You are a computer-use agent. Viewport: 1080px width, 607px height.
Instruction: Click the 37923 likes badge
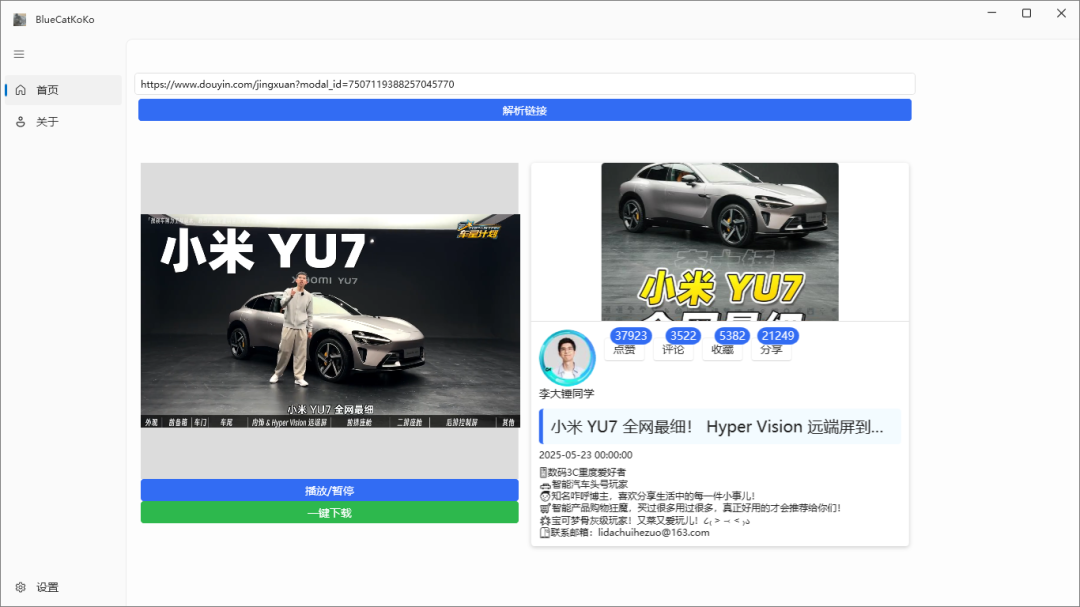pos(631,336)
